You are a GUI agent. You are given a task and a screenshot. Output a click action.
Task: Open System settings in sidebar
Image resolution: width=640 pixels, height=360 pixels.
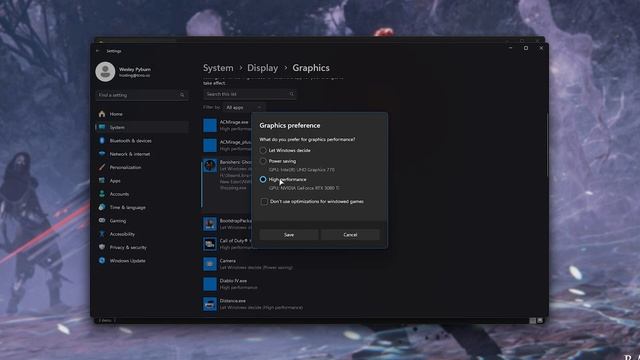[x=142, y=127]
